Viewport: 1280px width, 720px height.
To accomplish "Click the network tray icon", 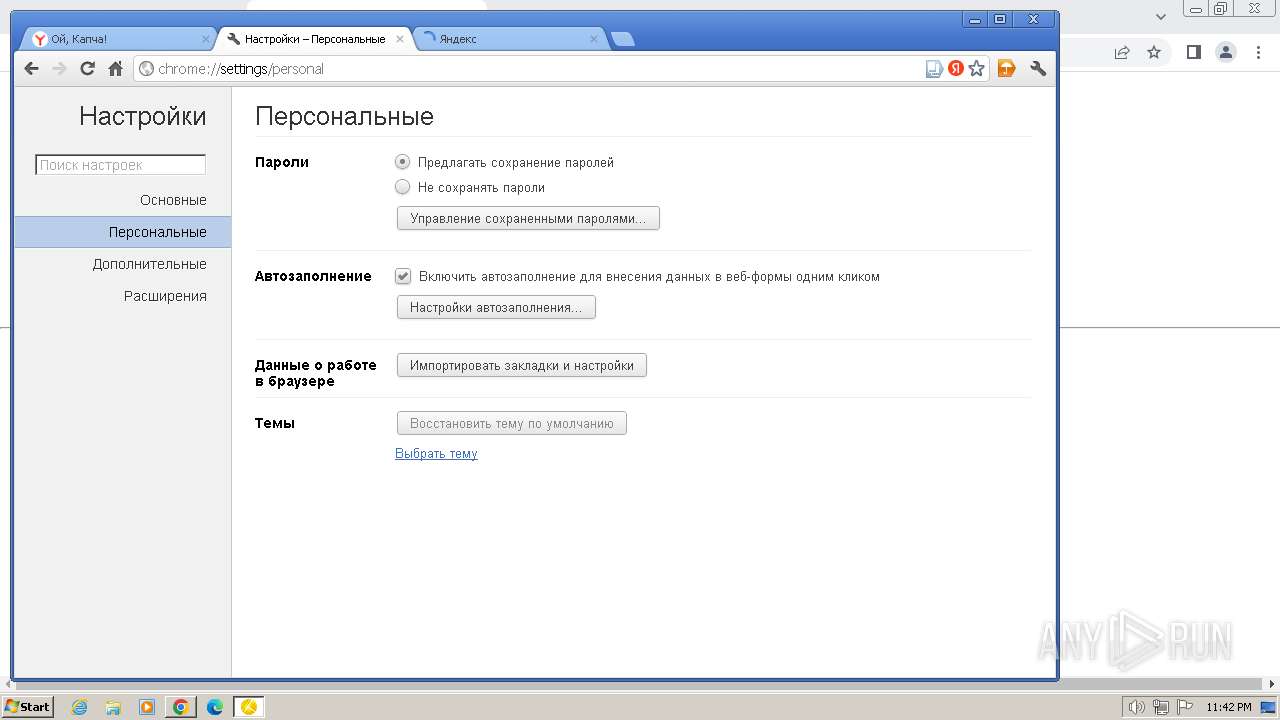I will tap(1161, 707).
